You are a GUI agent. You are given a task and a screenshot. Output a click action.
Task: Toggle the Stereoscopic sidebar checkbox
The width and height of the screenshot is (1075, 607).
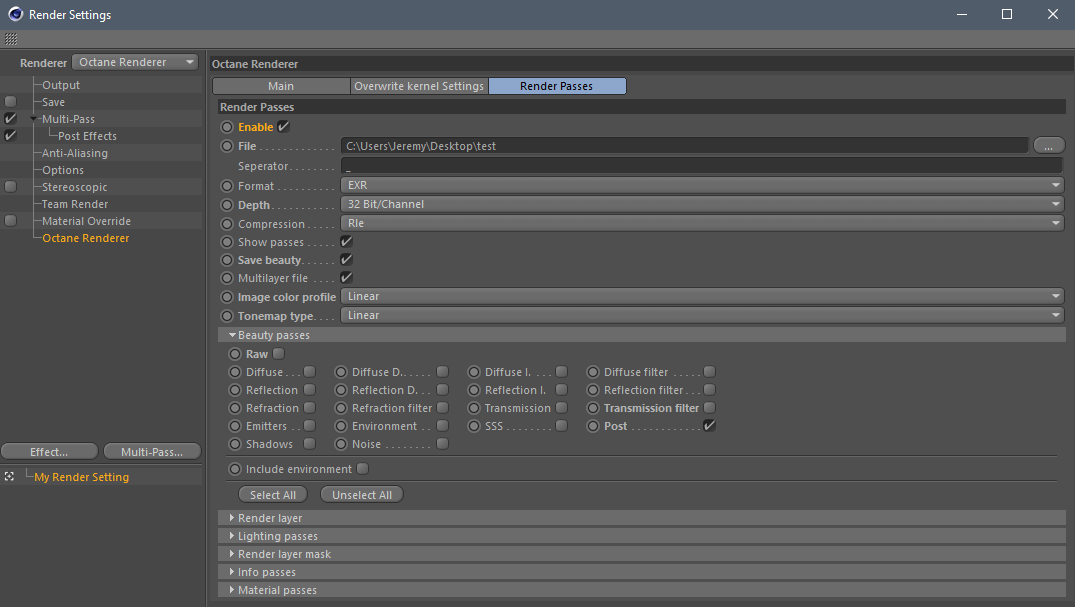[10, 187]
